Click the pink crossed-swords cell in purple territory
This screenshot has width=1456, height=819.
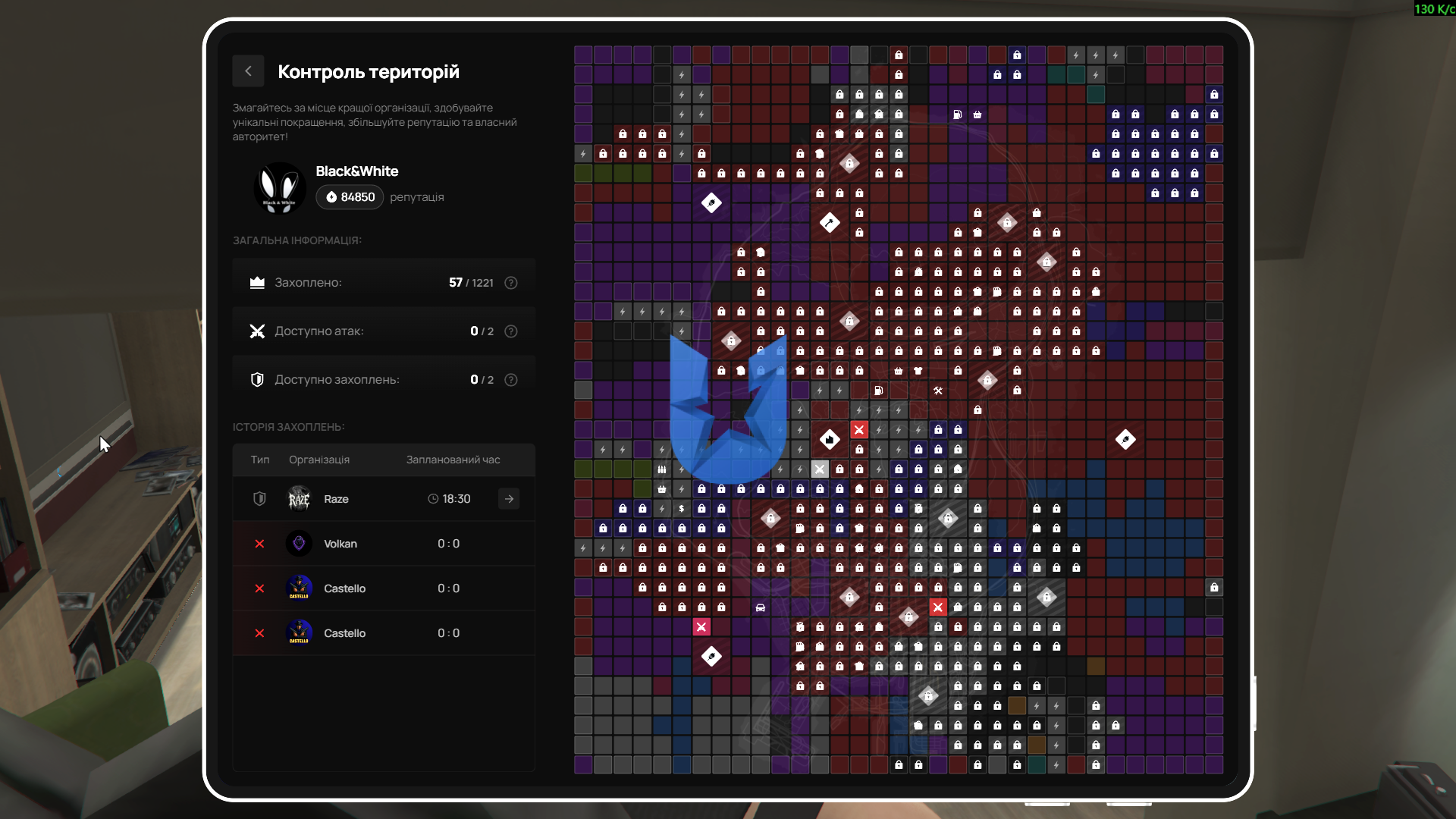point(701,627)
